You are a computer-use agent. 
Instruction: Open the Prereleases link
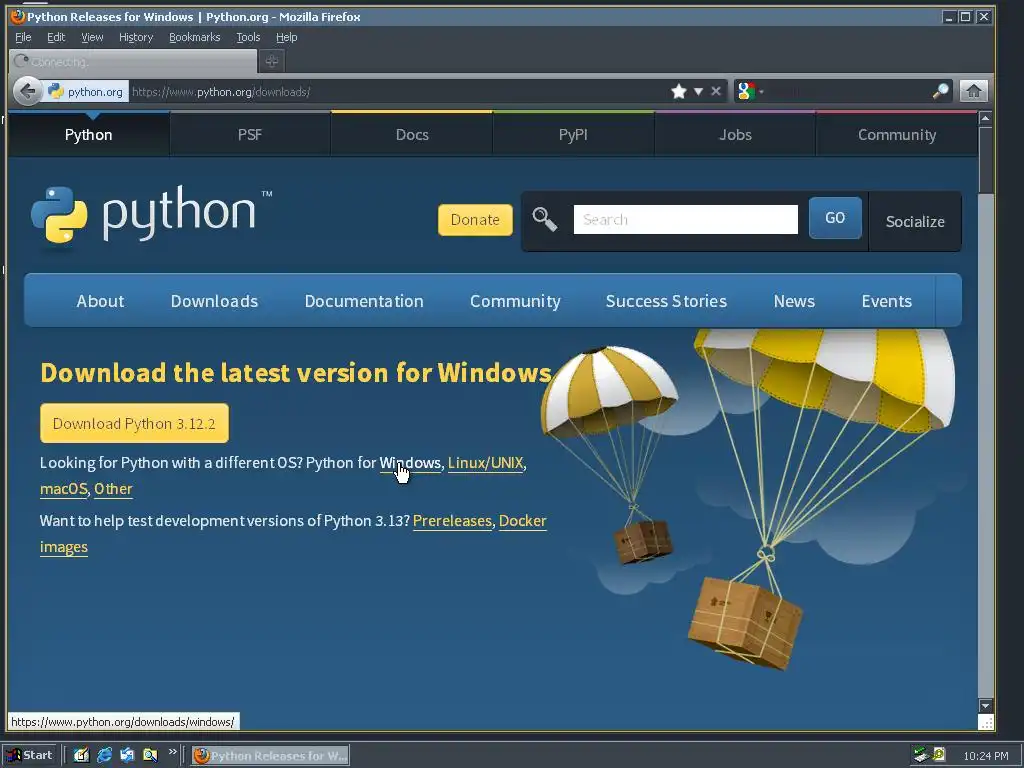click(x=453, y=521)
